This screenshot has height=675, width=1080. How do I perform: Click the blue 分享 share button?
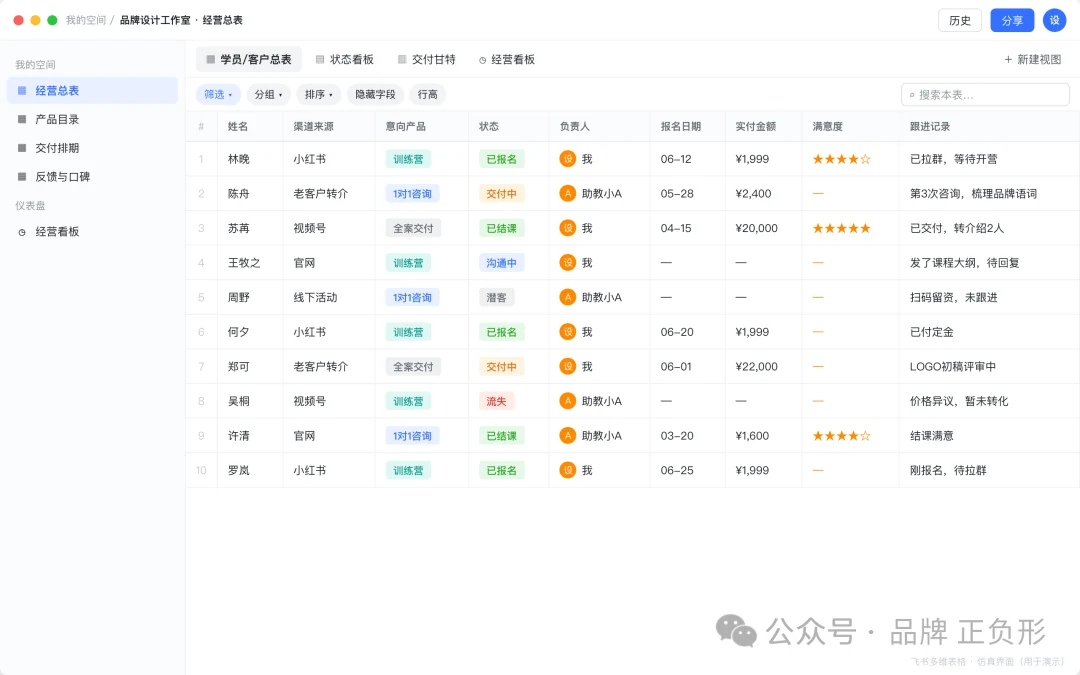point(1012,21)
